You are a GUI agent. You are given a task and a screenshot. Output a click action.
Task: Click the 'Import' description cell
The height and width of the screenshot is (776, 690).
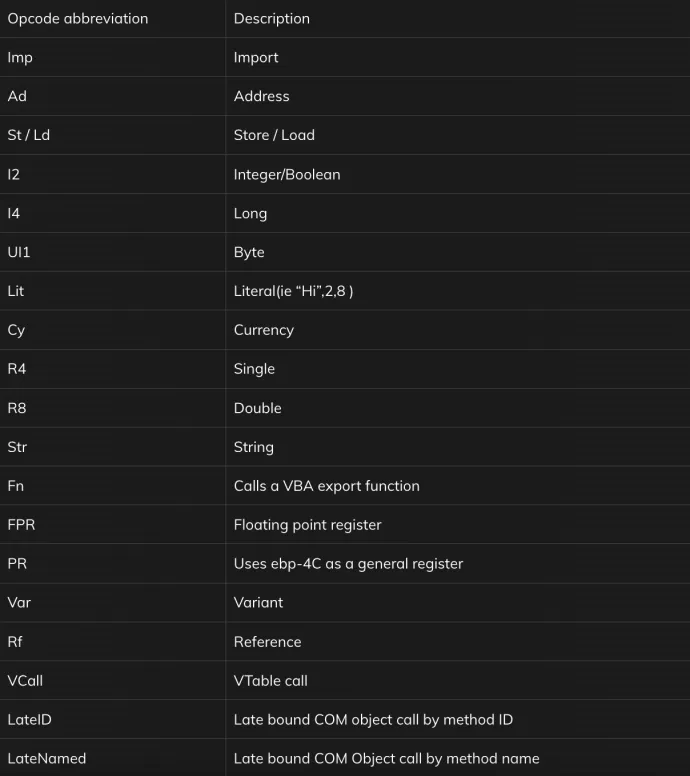tap(458, 57)
